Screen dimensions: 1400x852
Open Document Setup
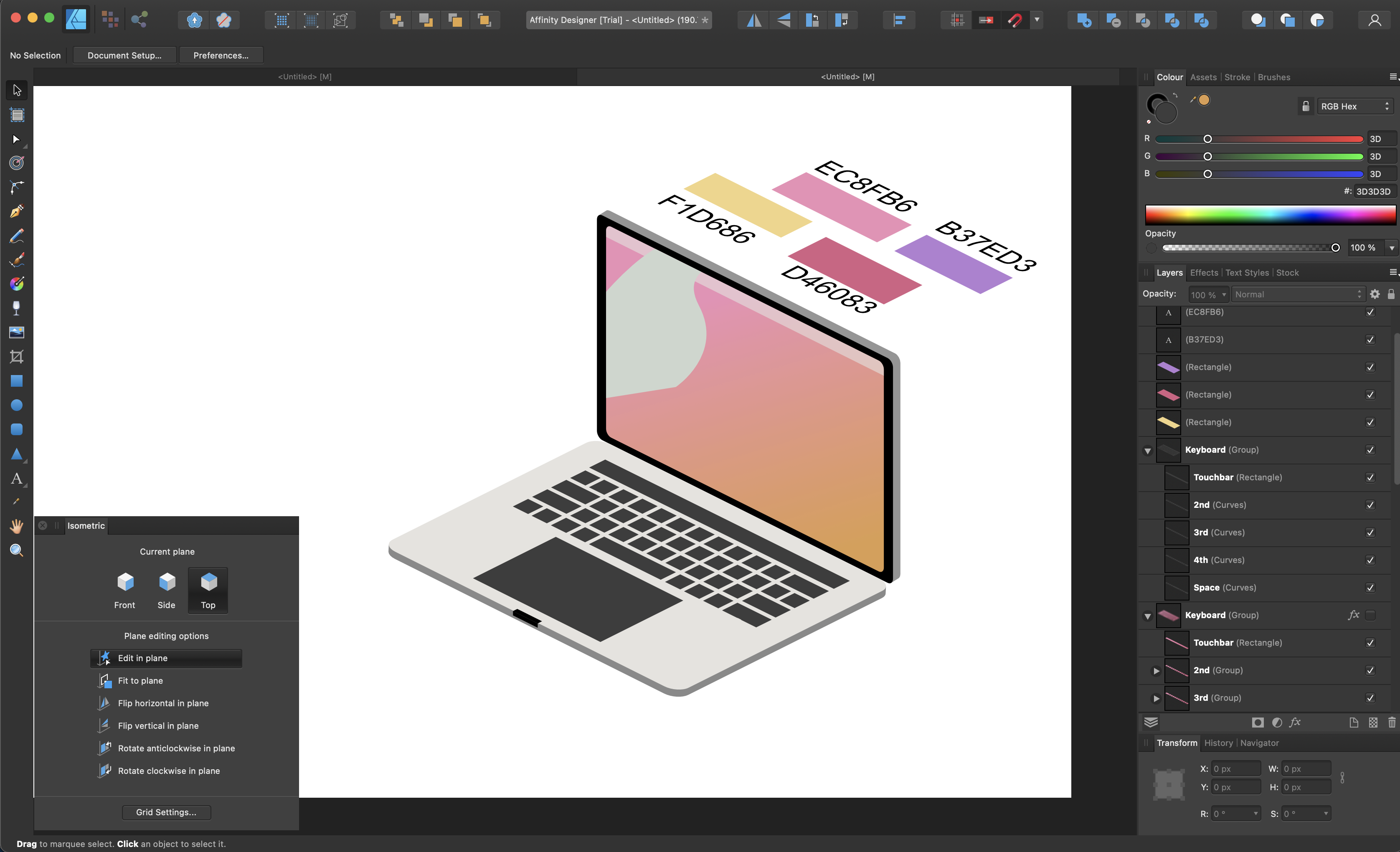click(124, 55)
